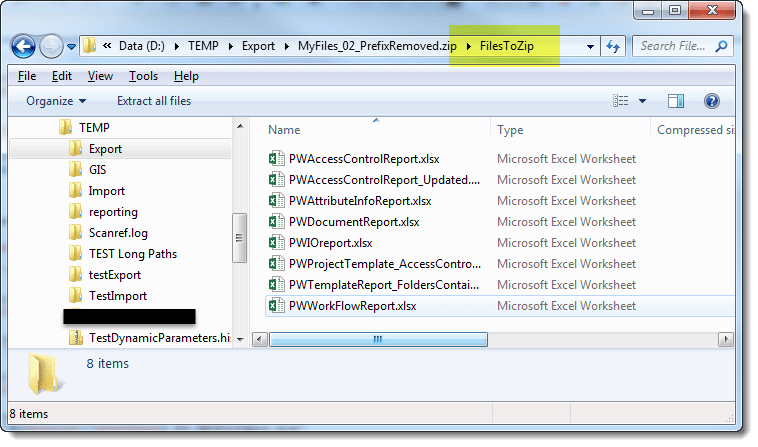The image size is (758, 447).
Task: Open the Tools menu
Action: 143,76
